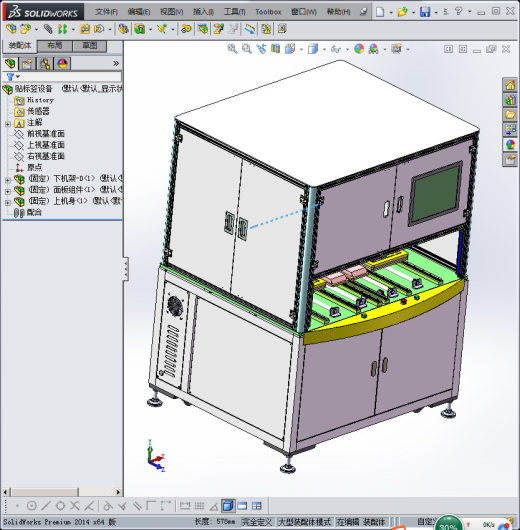Expand the 注解 tree node

8,124
